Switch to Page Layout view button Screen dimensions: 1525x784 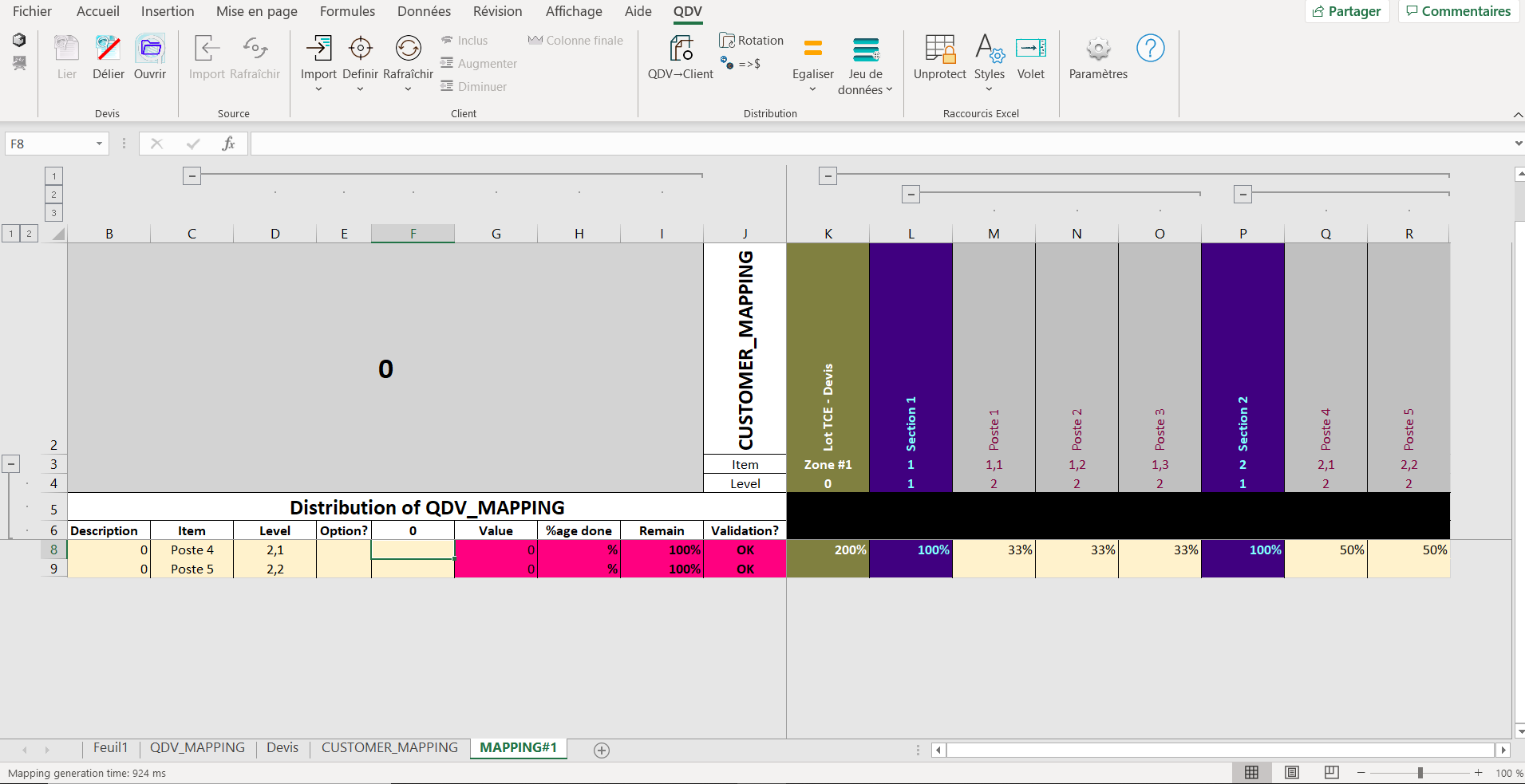click(1291, 772)
